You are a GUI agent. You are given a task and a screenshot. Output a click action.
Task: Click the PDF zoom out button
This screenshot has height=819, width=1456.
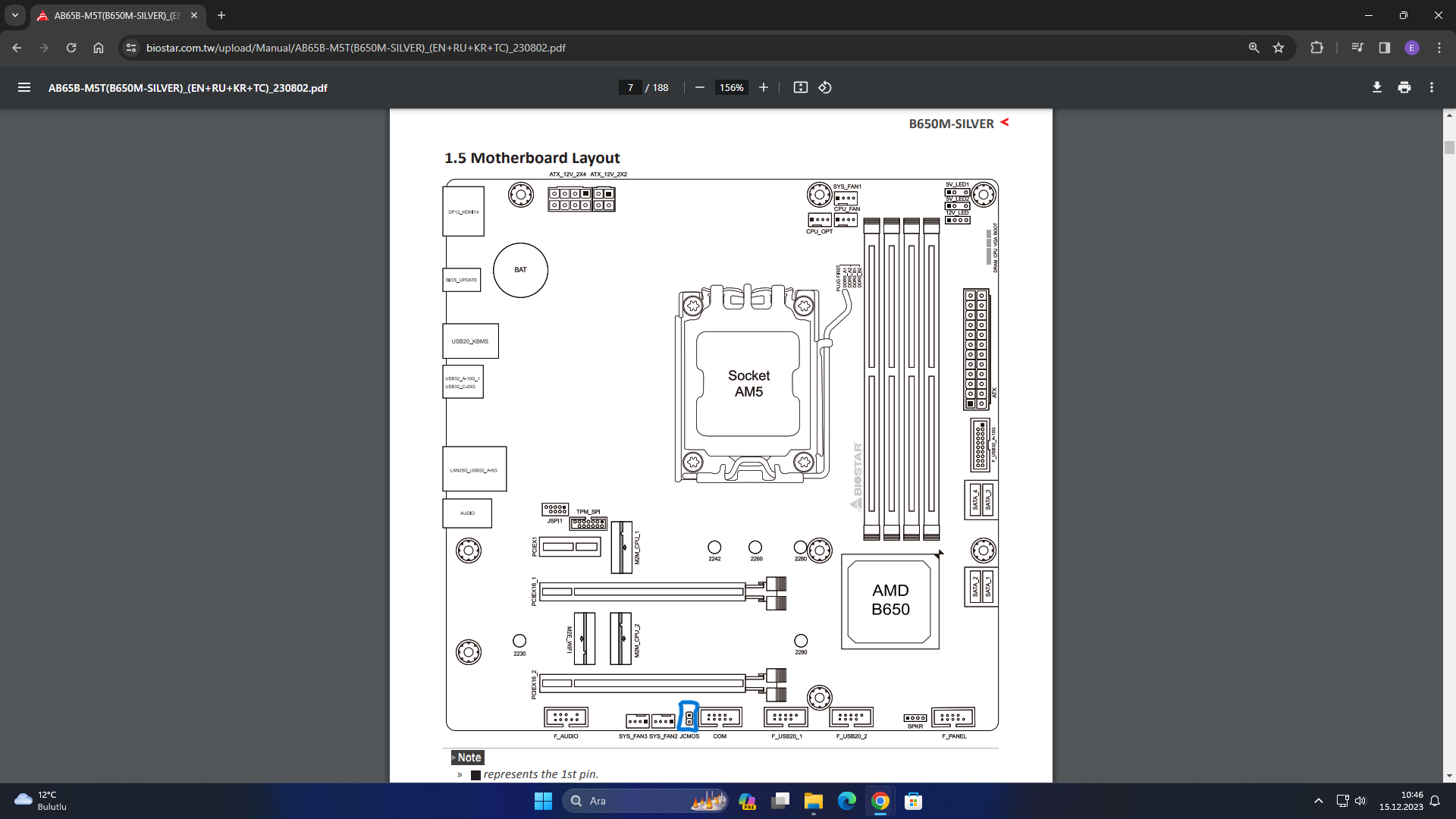click(x=700, y=87)
